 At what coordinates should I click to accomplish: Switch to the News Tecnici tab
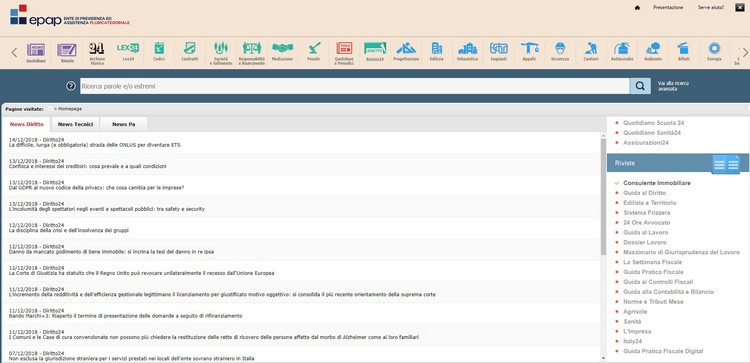(75, 124)
